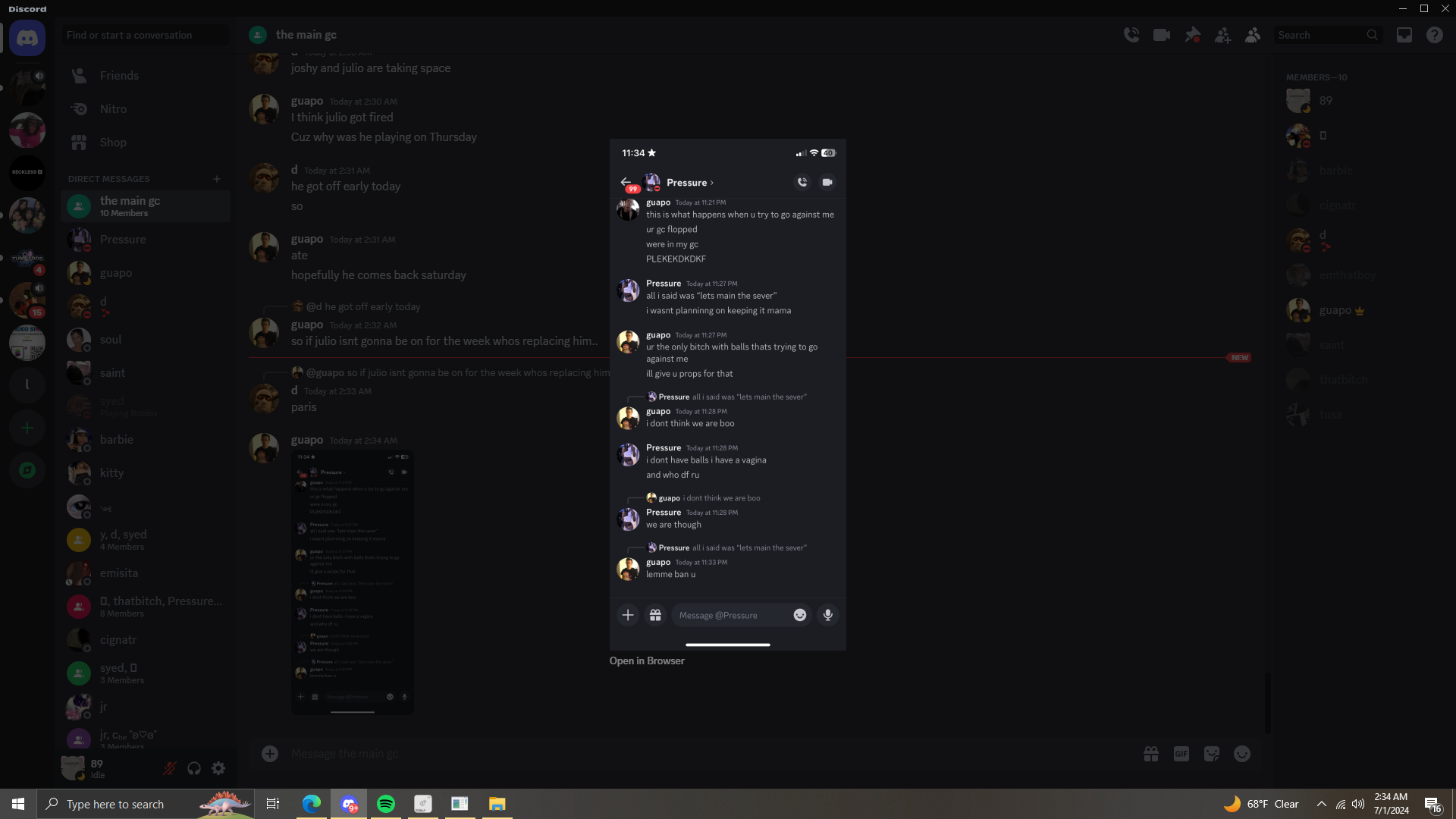Image resolution: width=1456 pixels, height=819 pixels.
Task: Open the barbie direct message in sidebar
Action: click(146, 440)
